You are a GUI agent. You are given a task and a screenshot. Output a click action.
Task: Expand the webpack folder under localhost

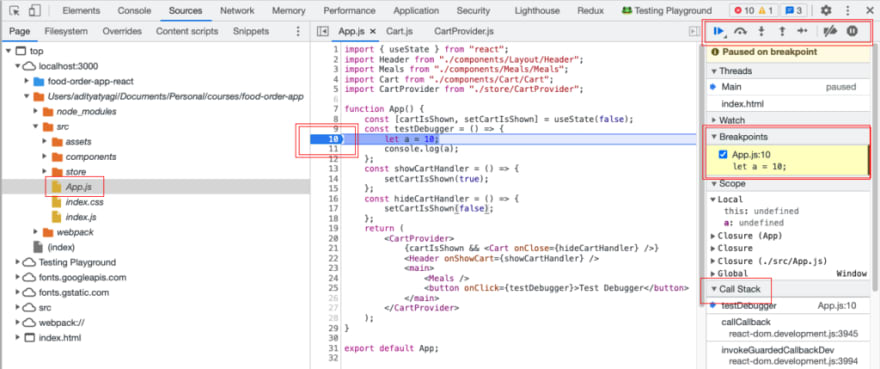[36, 232]
